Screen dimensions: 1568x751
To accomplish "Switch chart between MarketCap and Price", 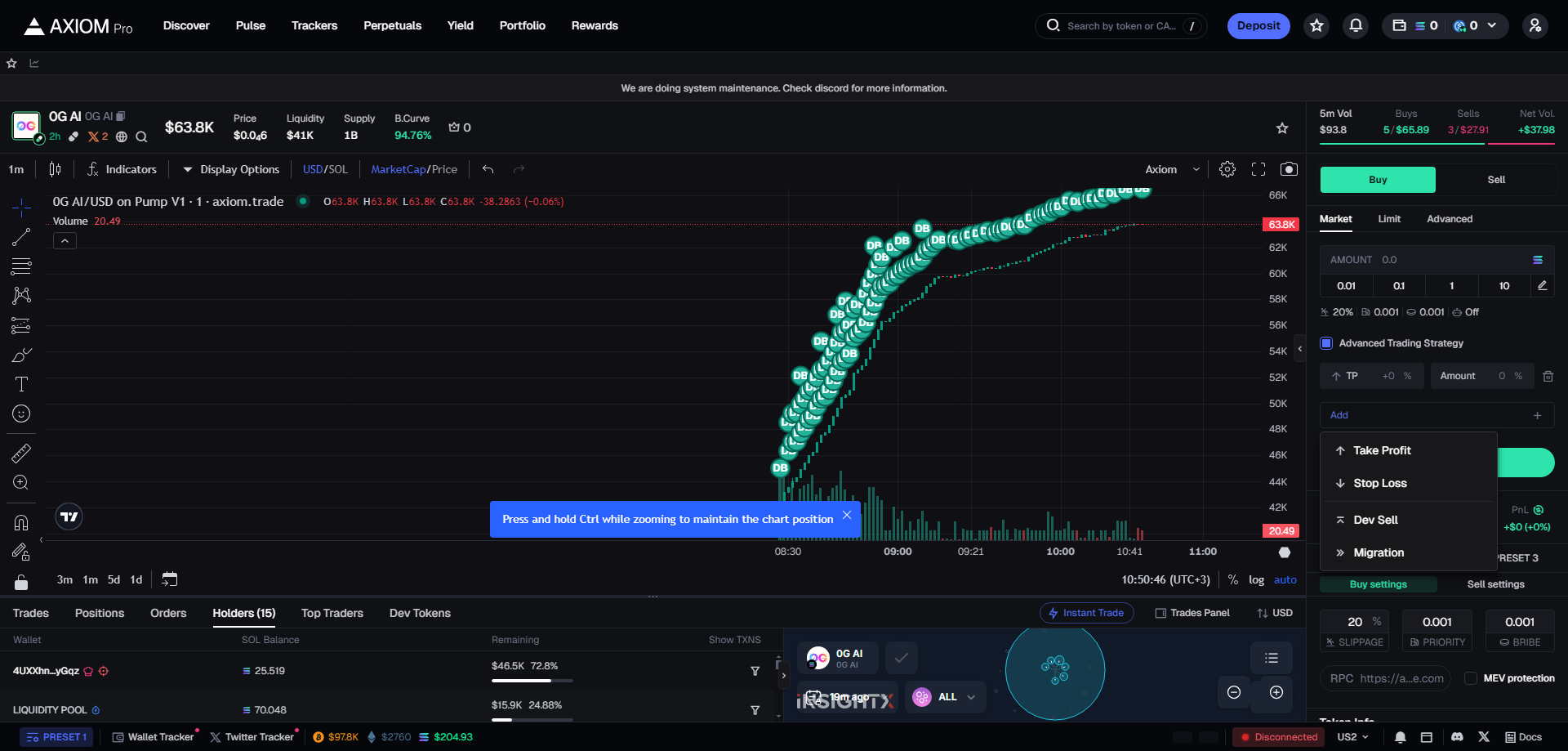I will pos(414,169).
